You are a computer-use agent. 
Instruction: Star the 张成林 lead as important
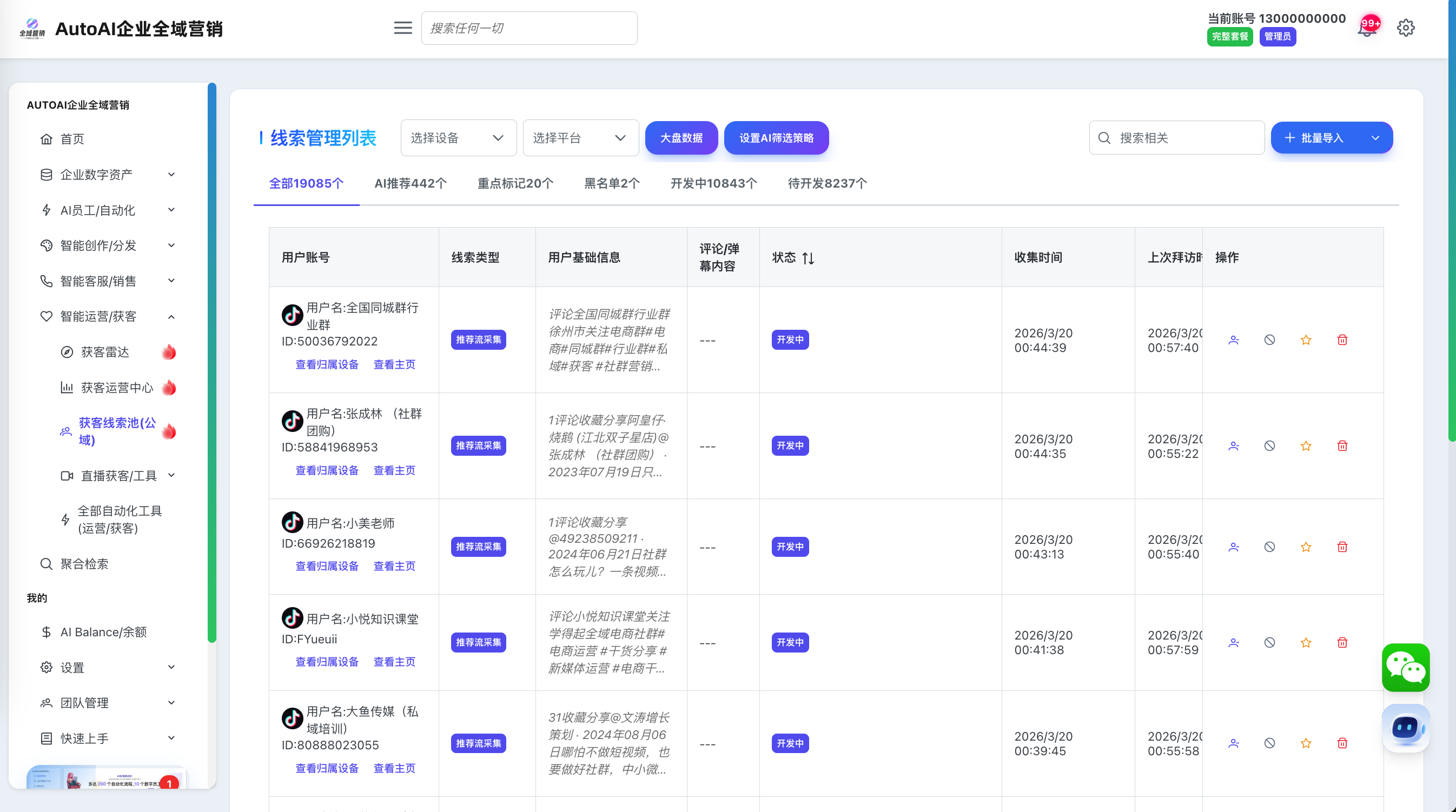(1306, 446)
